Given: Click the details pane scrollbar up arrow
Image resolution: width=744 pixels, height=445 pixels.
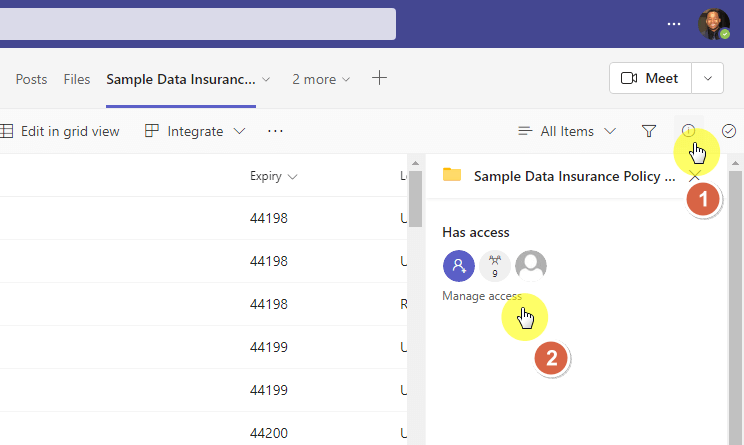Looking at the screenshot, I should (x=735, y=163).
